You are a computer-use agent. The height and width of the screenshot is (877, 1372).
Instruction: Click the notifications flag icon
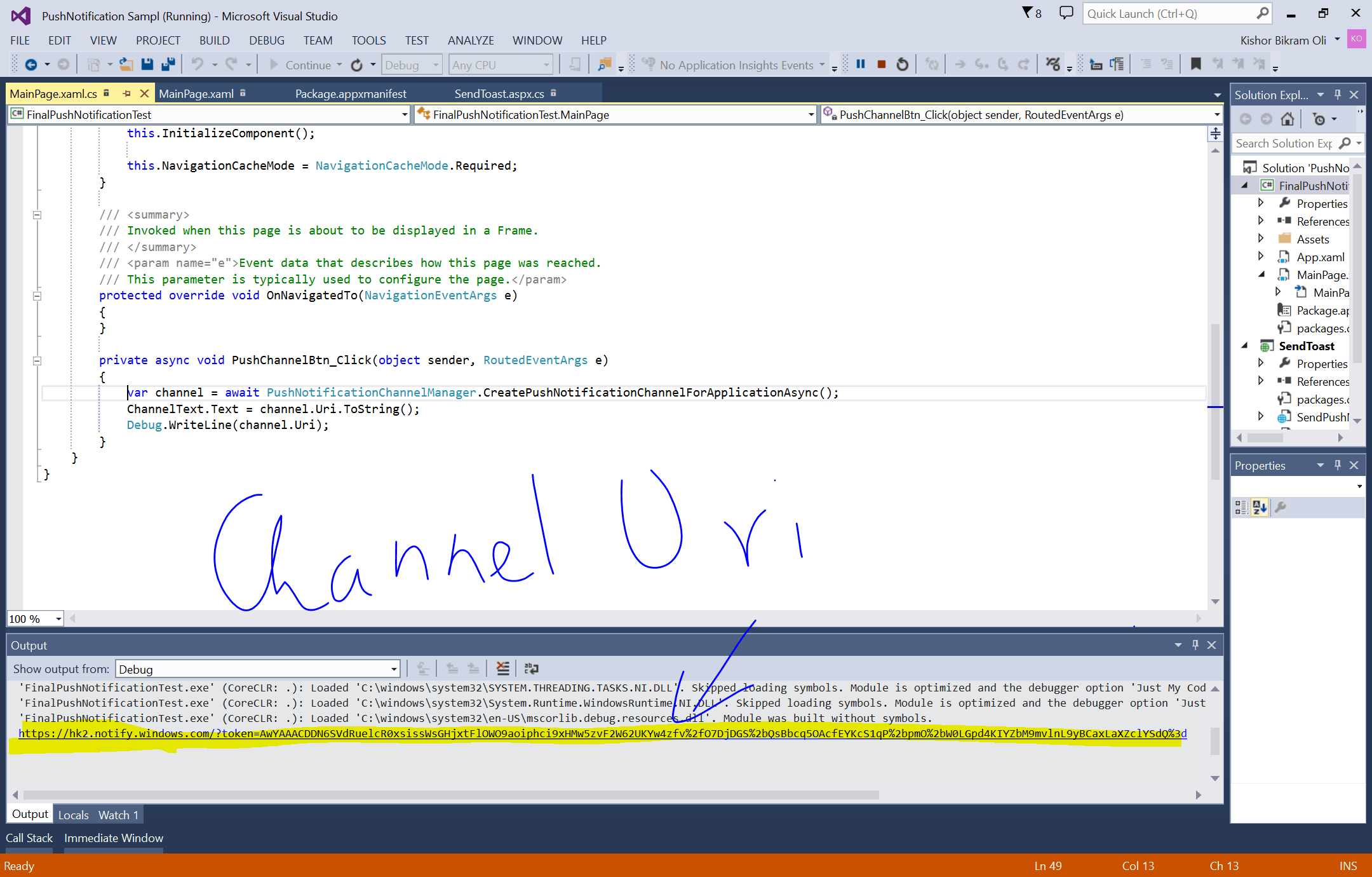point(1028,13)
